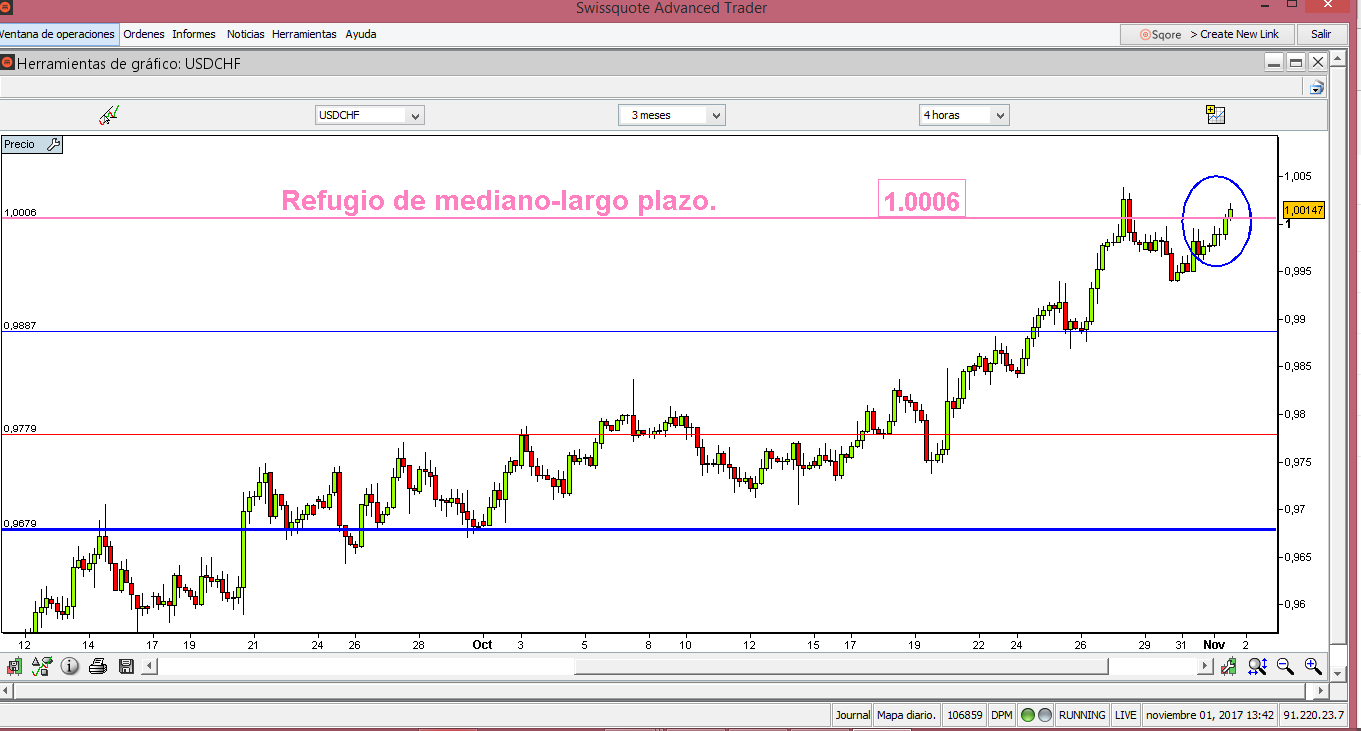Click the restore panel icon below title bar
Image resolution: width=1361 pixels, height=731 pixels.
(1317, 87)
